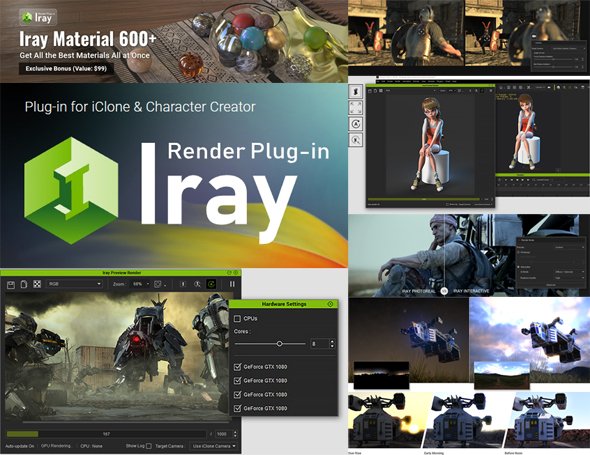This screenshot has width=590, height=455.
Task: Click the daytime sky HDR thumbnail
Action: pos(502,375)
